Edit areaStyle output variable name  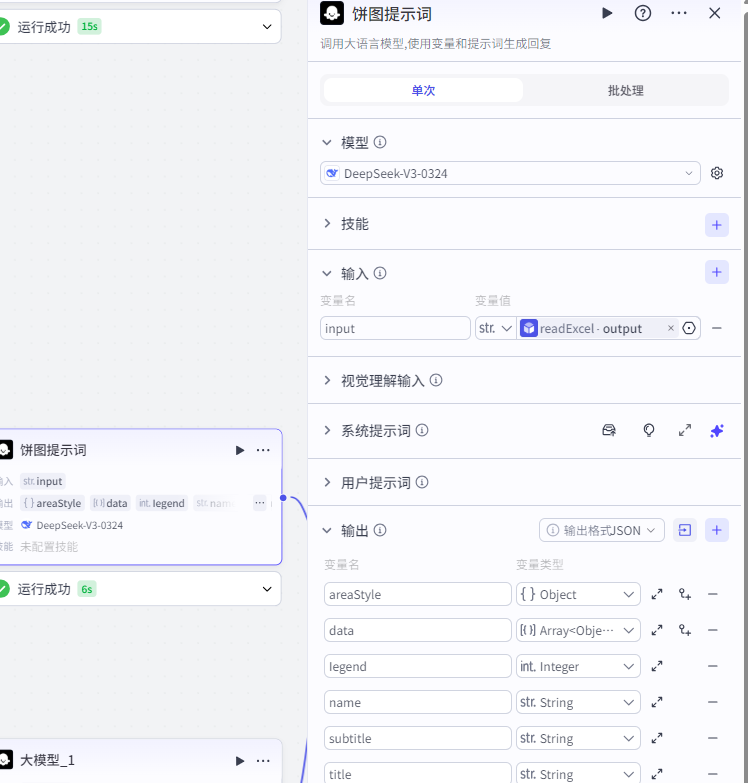click(x=417, y=594)
